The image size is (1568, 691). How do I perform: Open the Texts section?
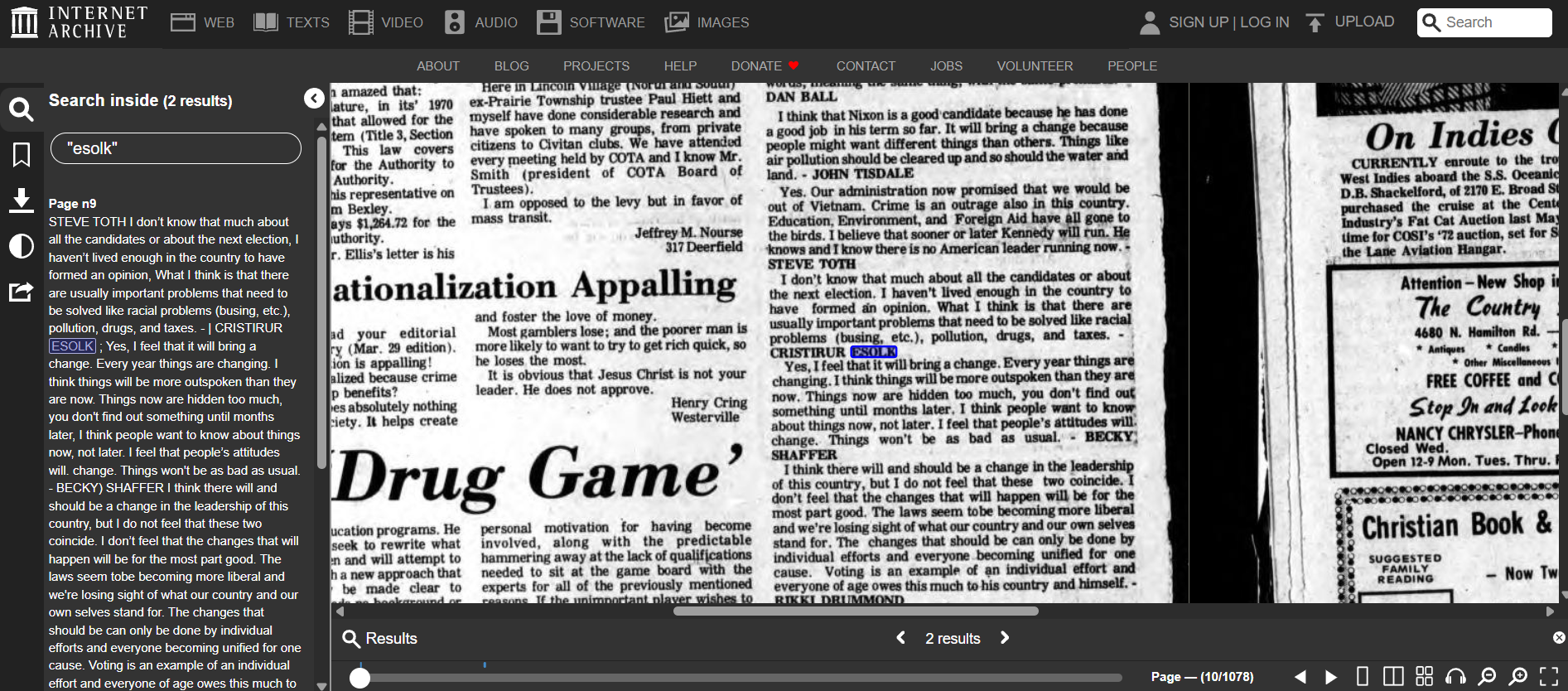[291, 22]
